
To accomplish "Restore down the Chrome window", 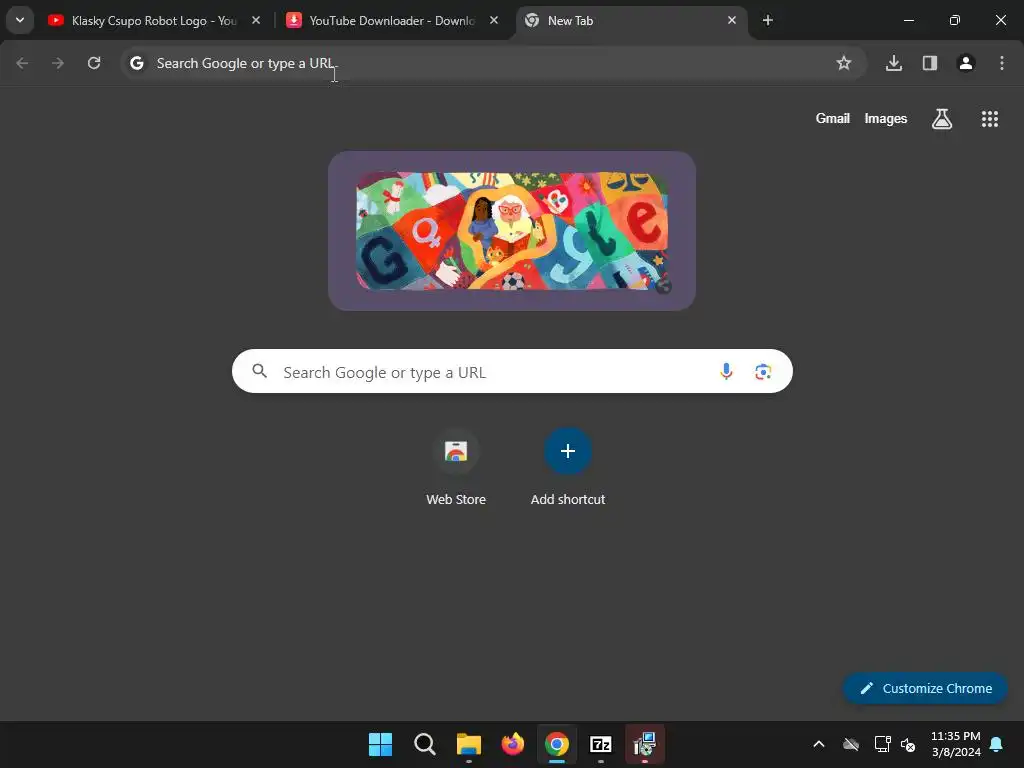I will (x=955, y=20).
